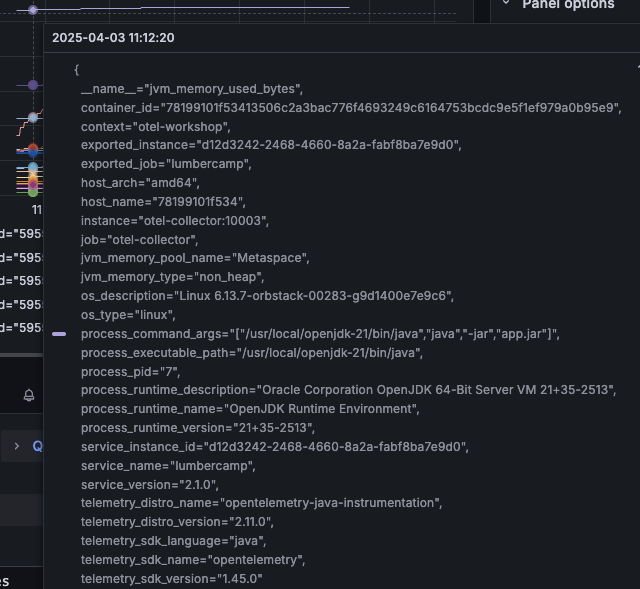
Task: Click the tooltip timestamp 2025-04-03 11:12:20
Action: 113,37
